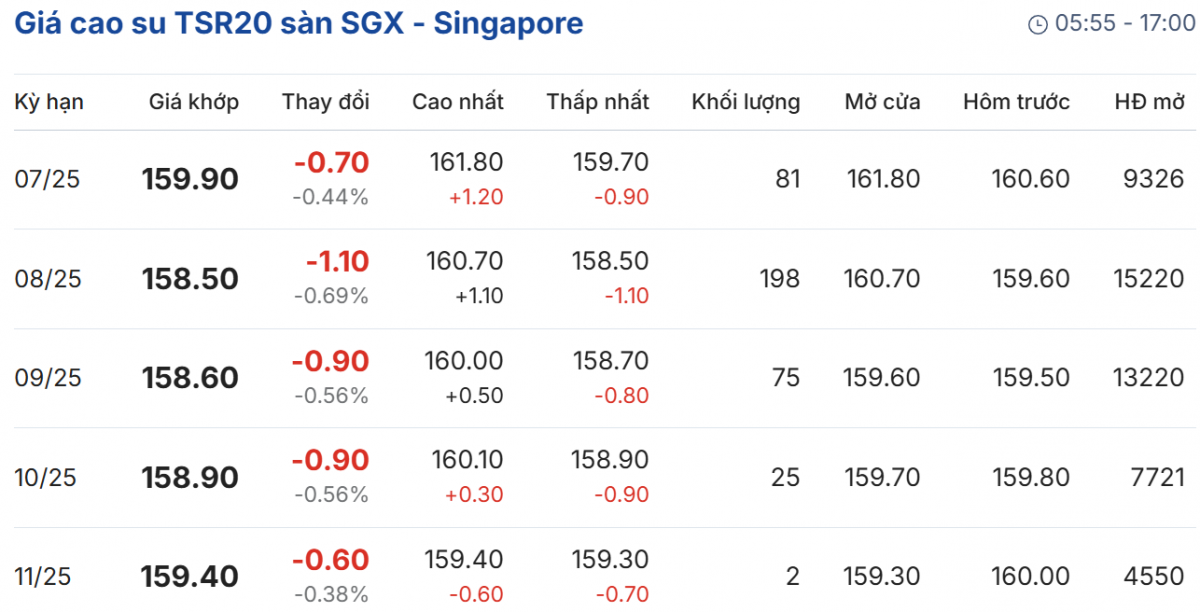Click the clock icon beside trading hours

(1038, 24)
